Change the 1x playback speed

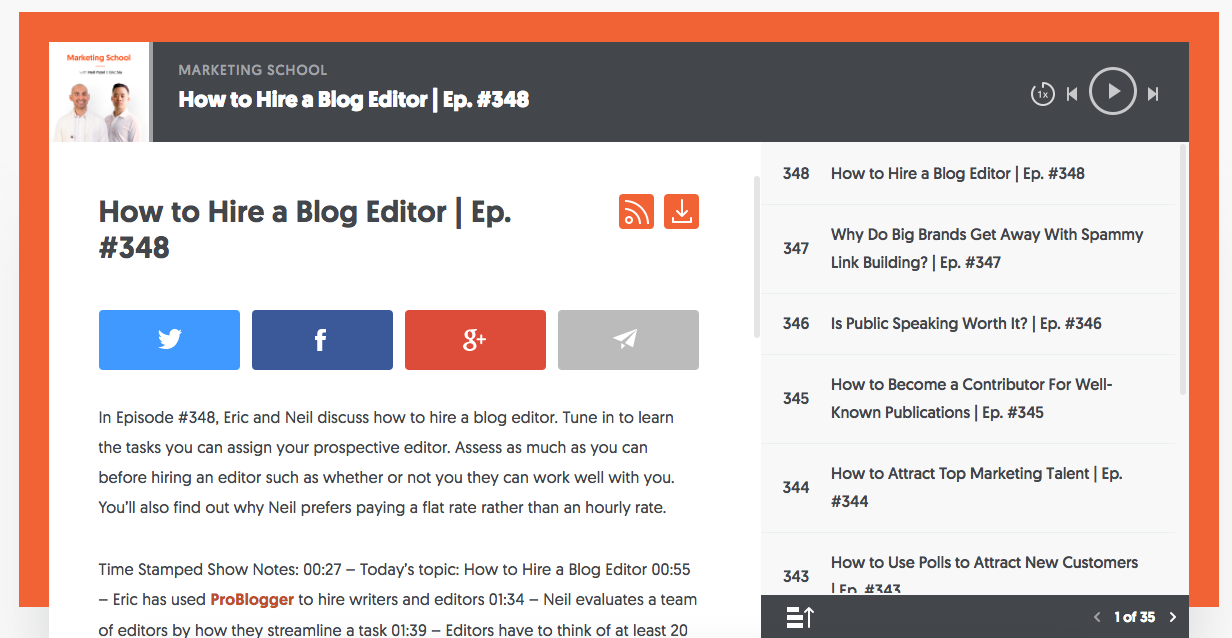(1042, 94)
